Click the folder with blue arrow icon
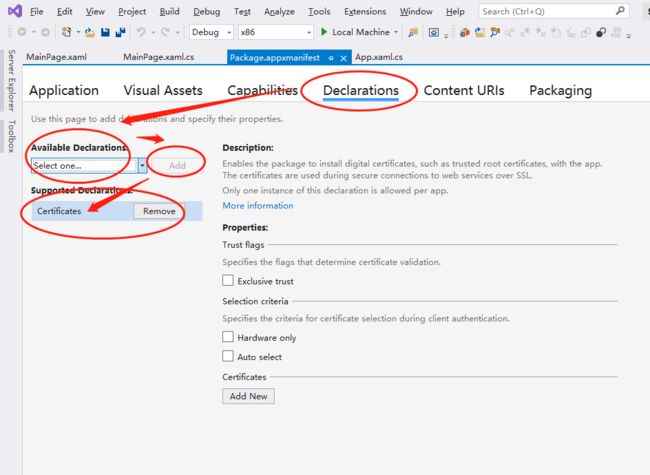 click(x=480, y=32)
